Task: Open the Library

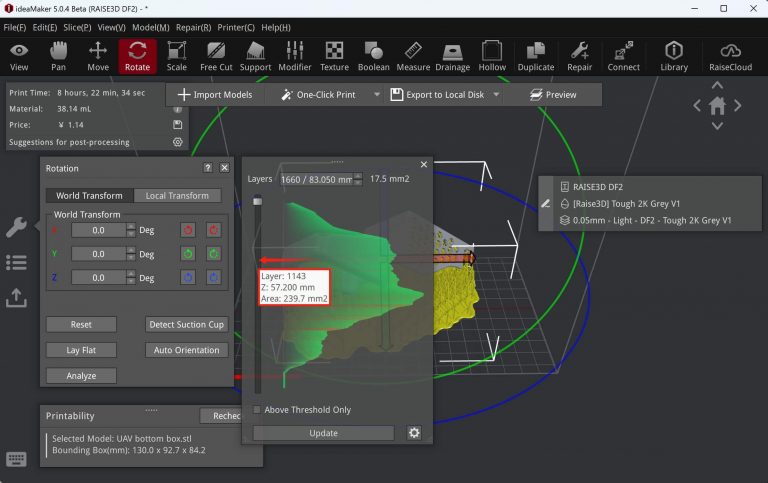Action: (x=674, y=57)
